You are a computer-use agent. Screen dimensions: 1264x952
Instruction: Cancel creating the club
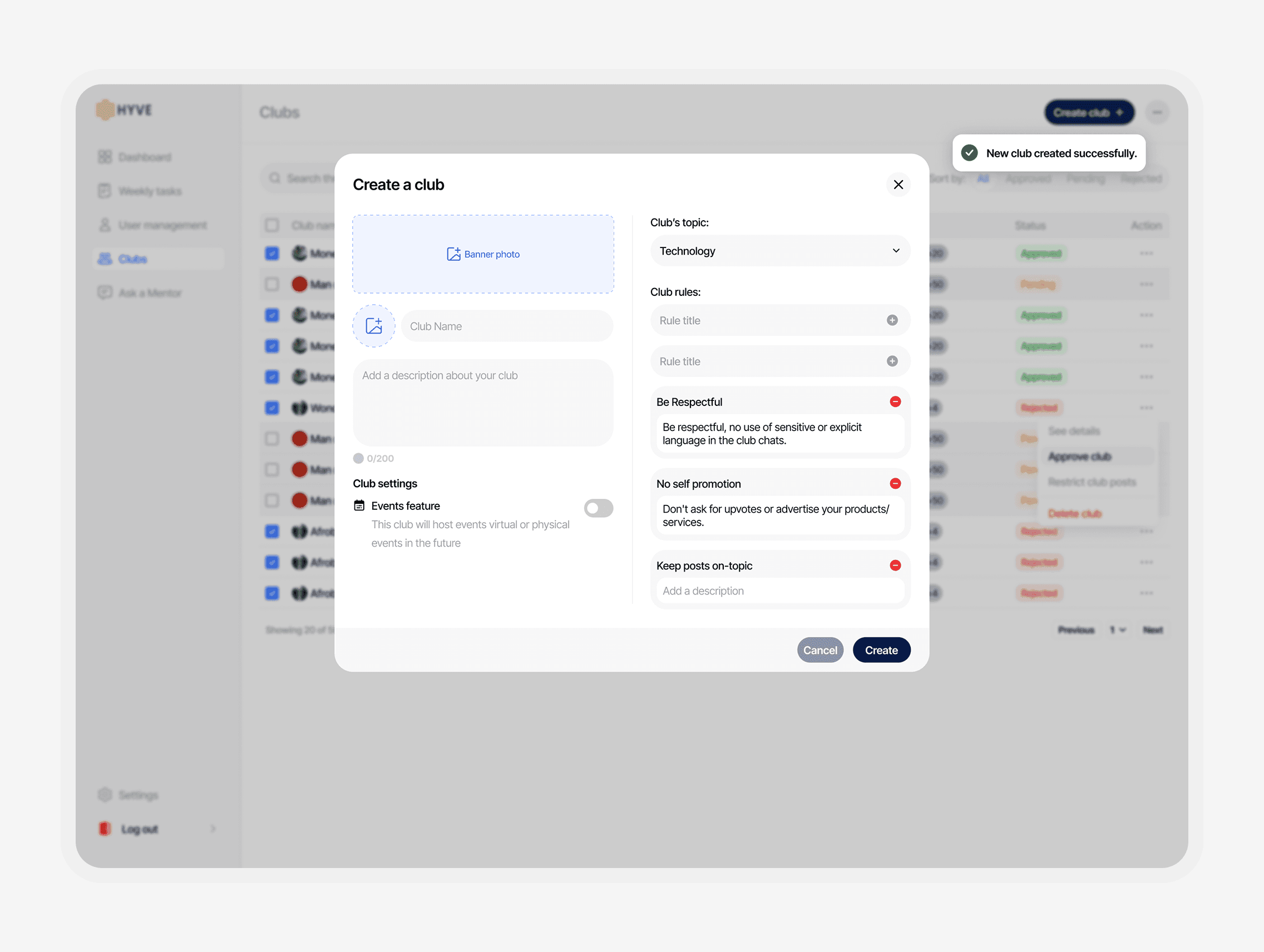(820, 650)
